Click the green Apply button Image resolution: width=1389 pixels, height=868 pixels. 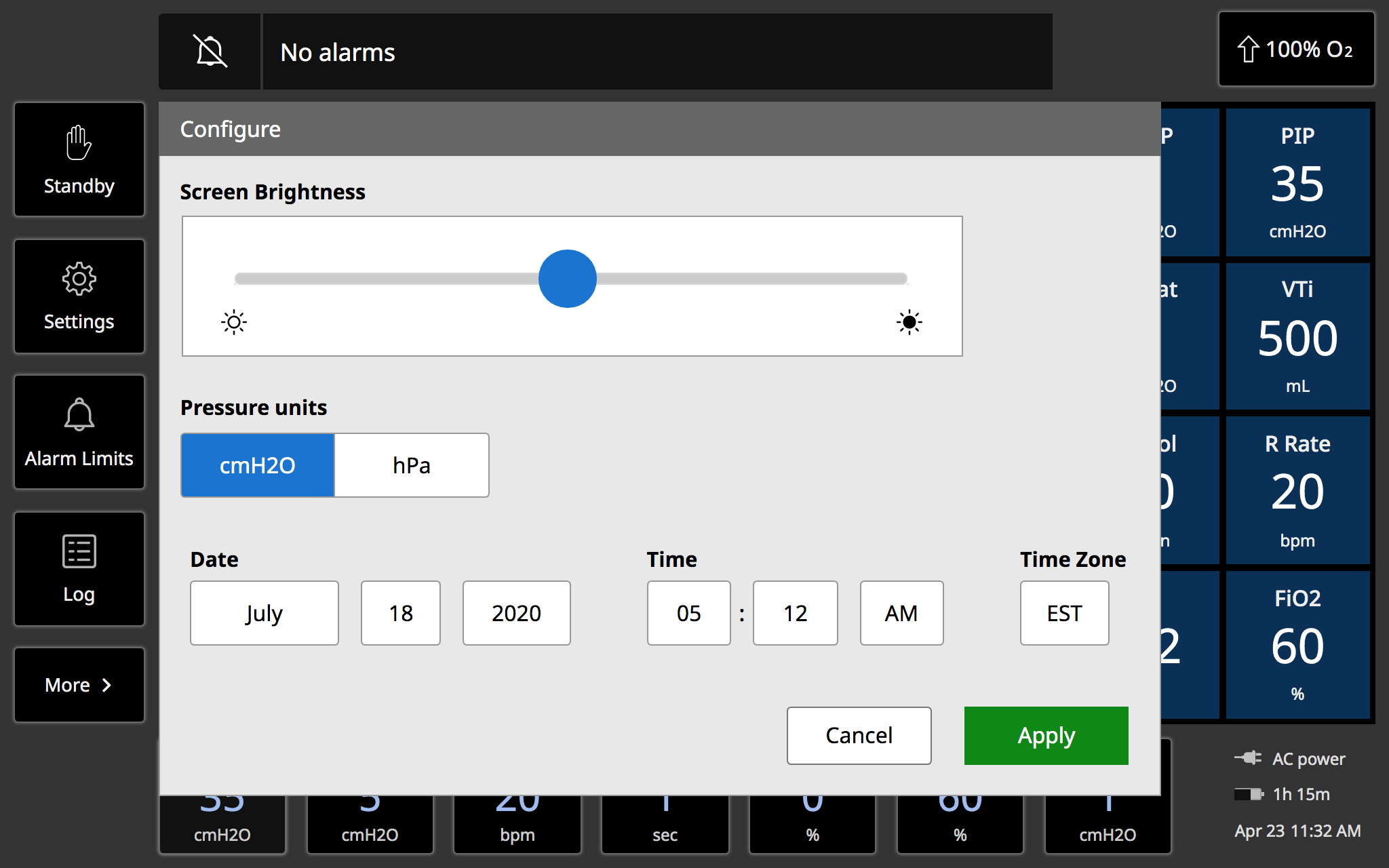click(x=1046, y=736)
